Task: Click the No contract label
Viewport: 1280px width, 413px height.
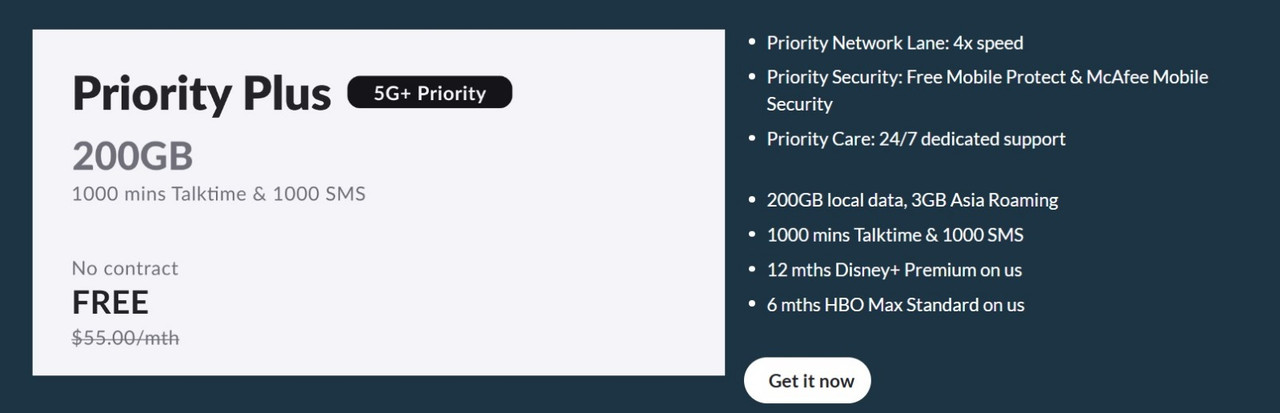Action: coord(125,268)
